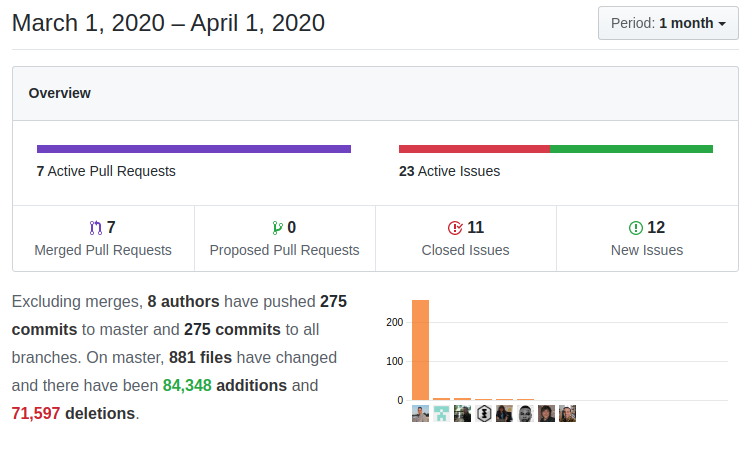Click the '881 files' text

click(x=200, y=358)
